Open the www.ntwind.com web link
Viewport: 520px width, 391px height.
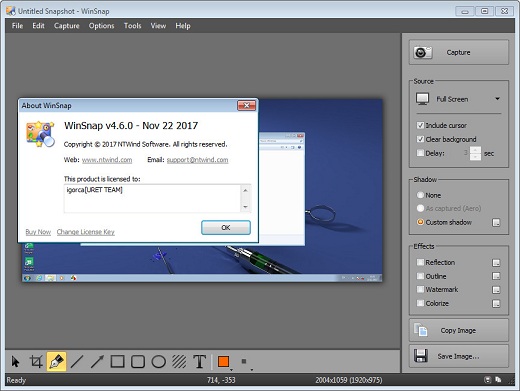point(107,160)
